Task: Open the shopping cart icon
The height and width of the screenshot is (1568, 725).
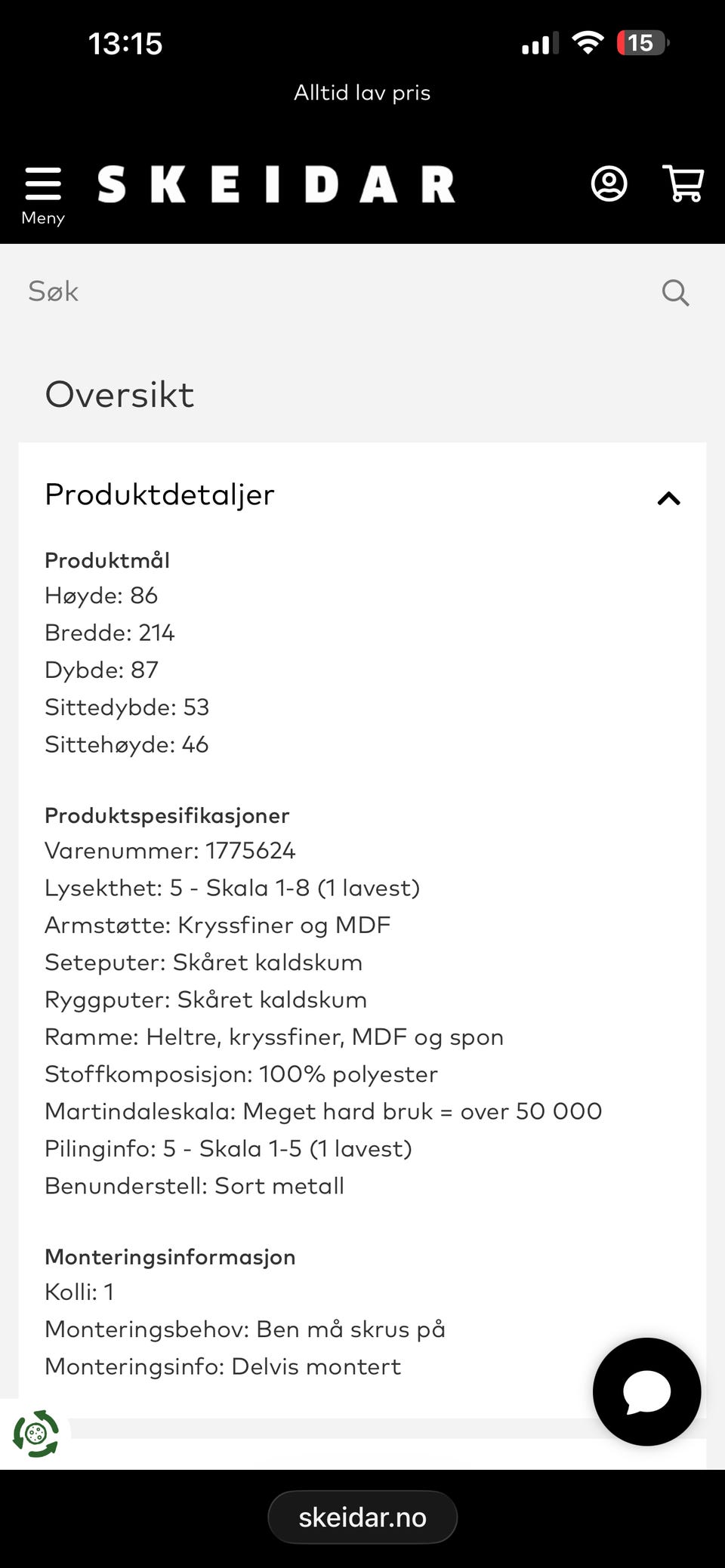Action: tap(683, 183)
